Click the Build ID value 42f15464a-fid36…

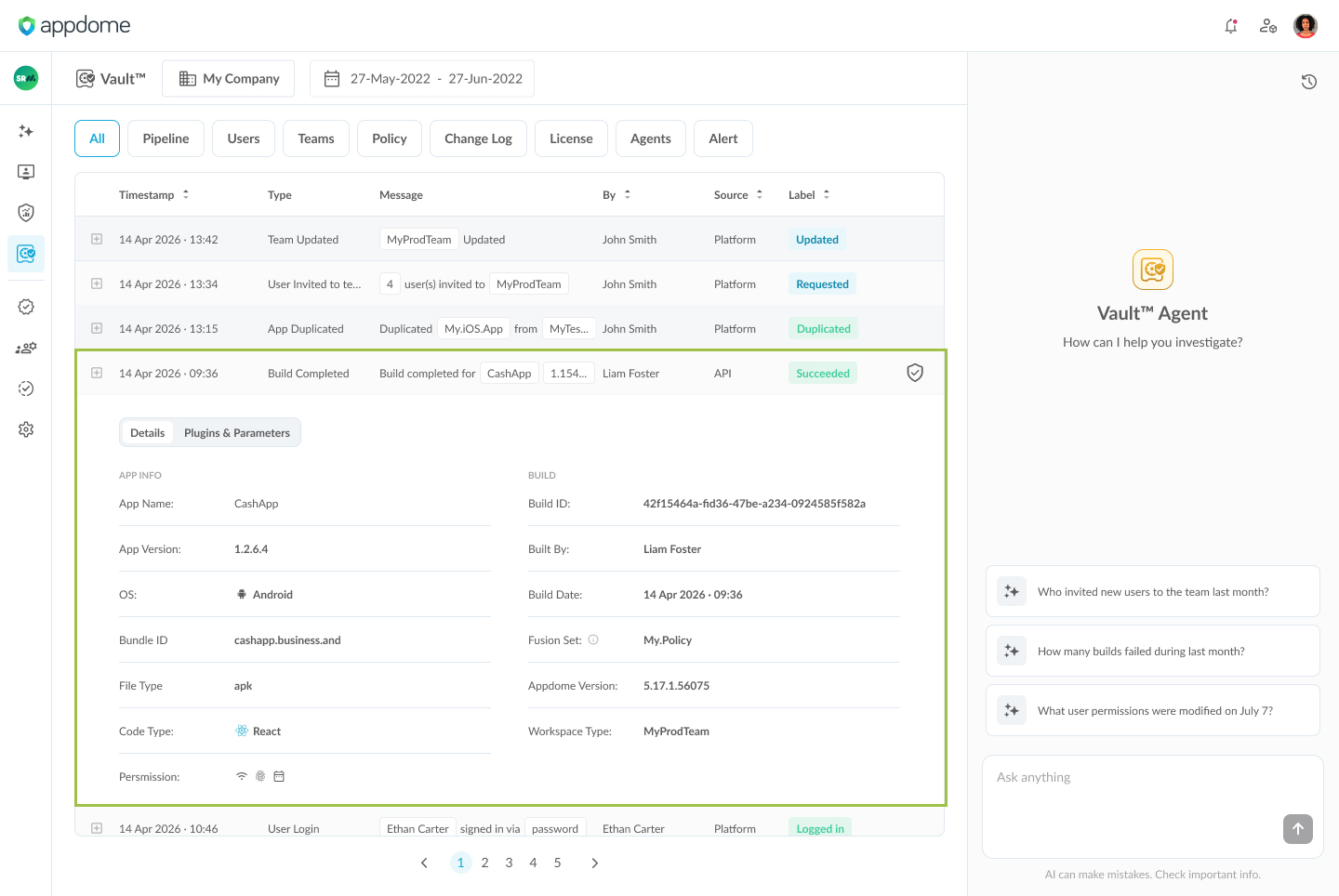pos(754,503)
